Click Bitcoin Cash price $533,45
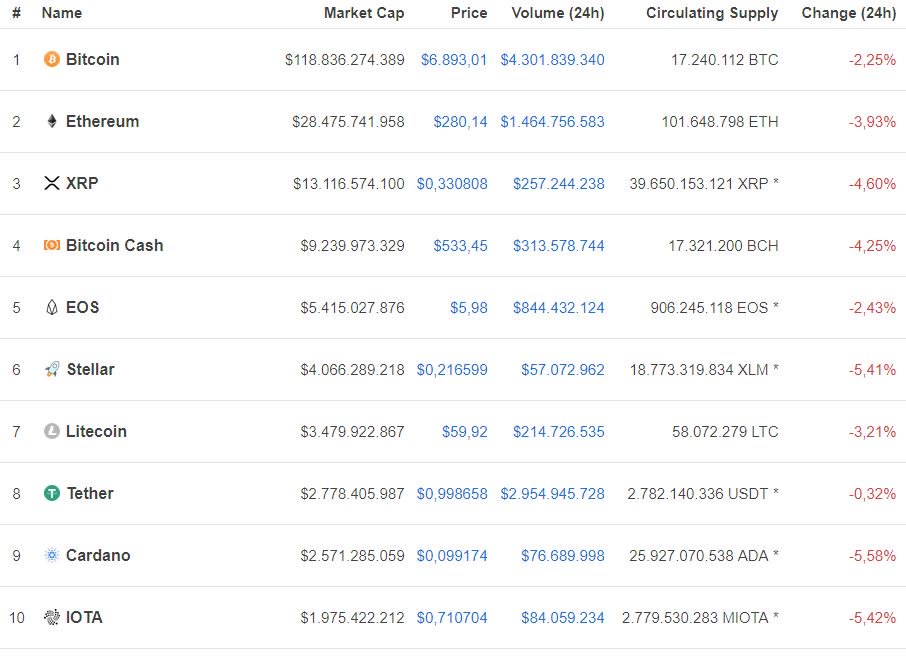Viewport: 906px width, 661px height. pyautogui.click(x=461, y=246)
